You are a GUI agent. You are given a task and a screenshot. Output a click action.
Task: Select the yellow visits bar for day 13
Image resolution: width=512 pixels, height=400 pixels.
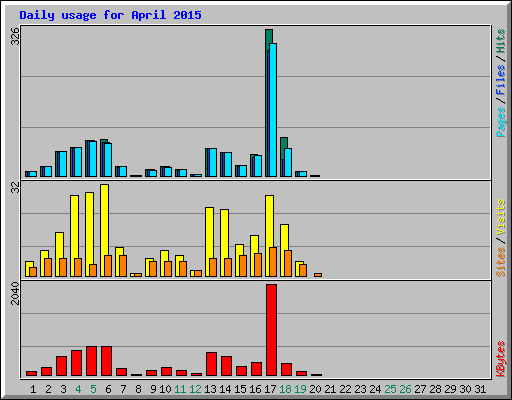[x=208, y=242]
